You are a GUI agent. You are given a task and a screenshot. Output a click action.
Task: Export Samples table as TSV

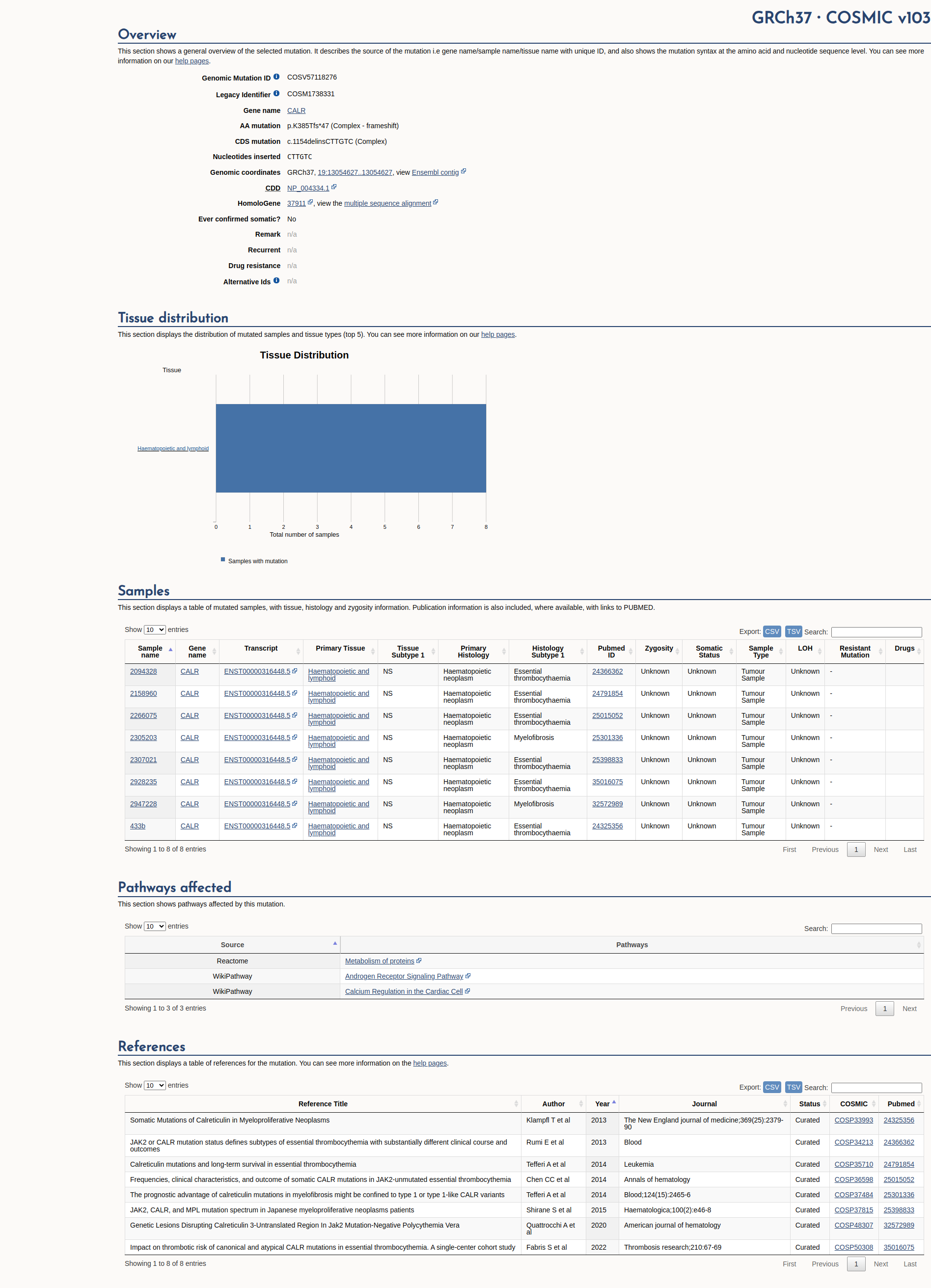pyautogui.click(x=794, y=631)
